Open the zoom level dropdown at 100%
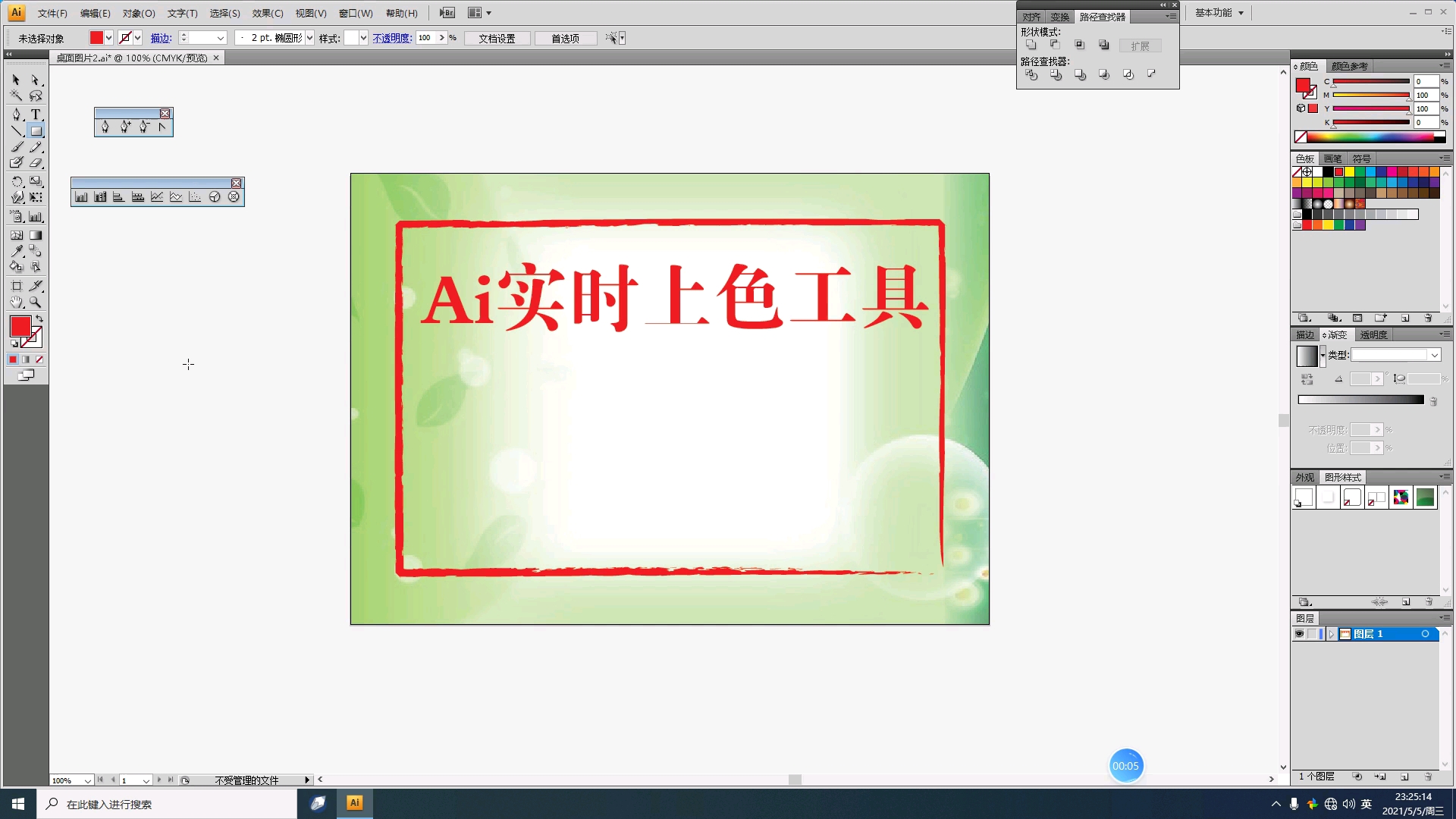The width and height of the screenshot is (1456, 819). click(x=88, y=780)
